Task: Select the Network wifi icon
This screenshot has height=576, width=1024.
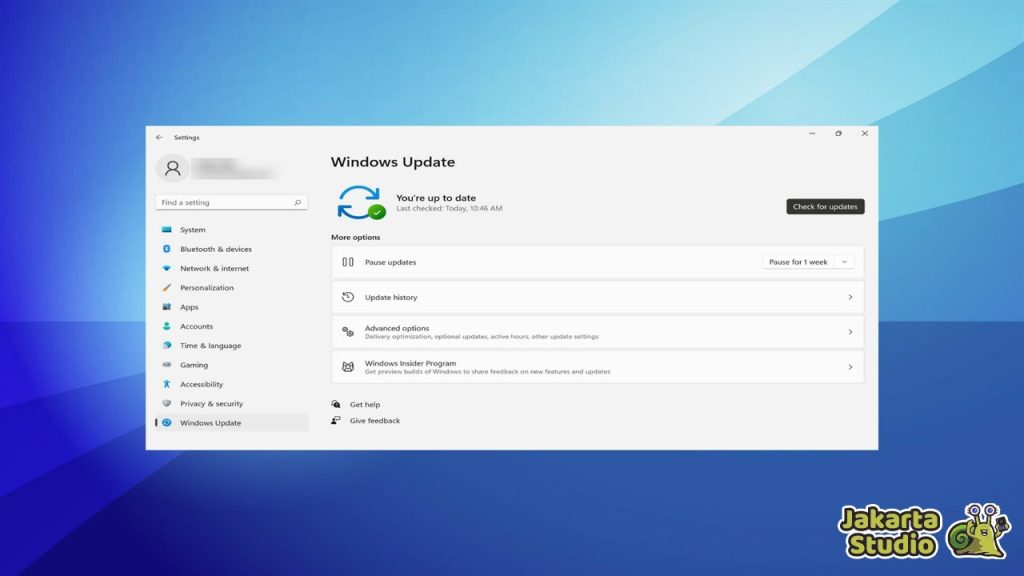Action: tap(167, 268)
